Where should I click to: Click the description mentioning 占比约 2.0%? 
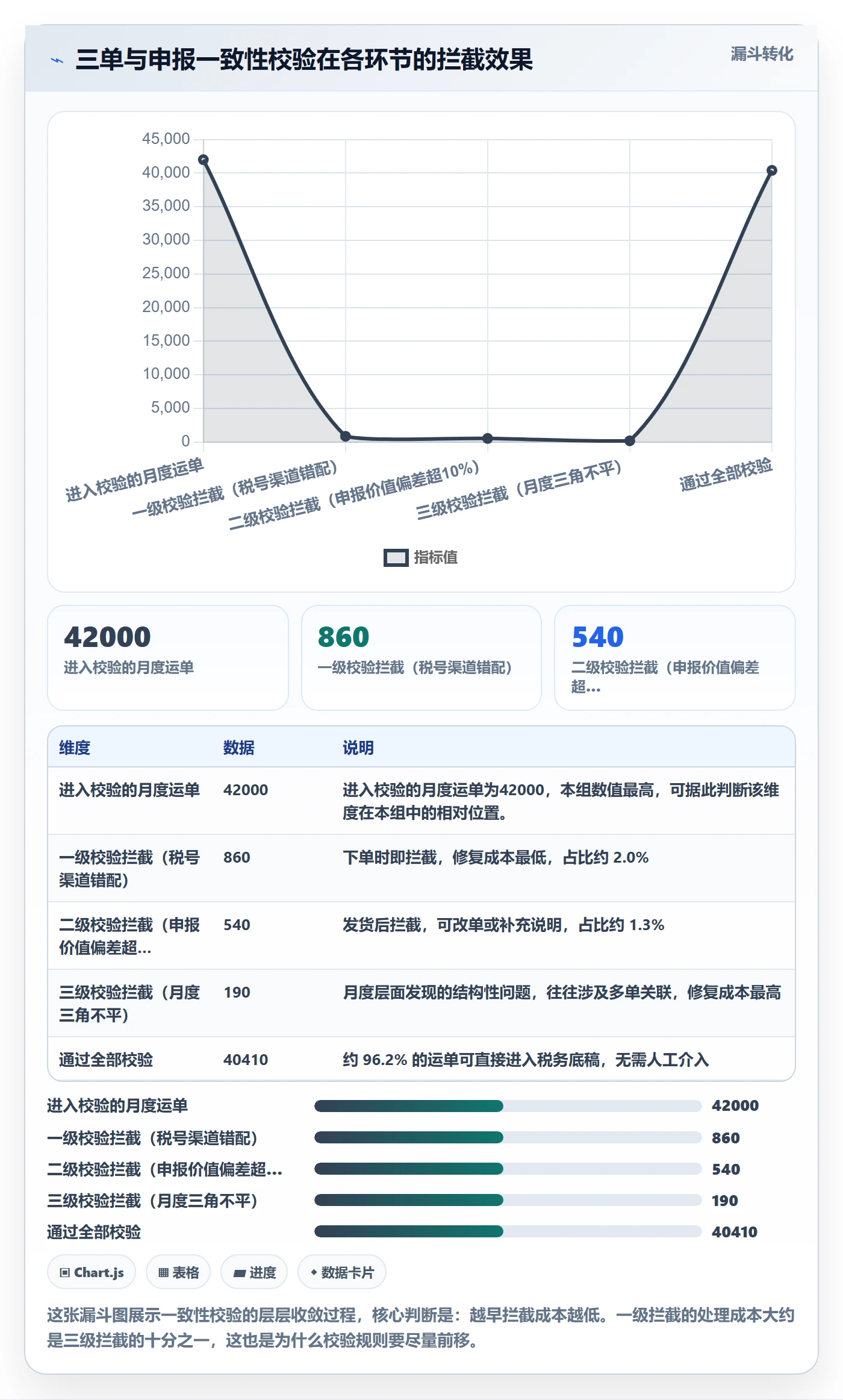click(x=496, y=857)
